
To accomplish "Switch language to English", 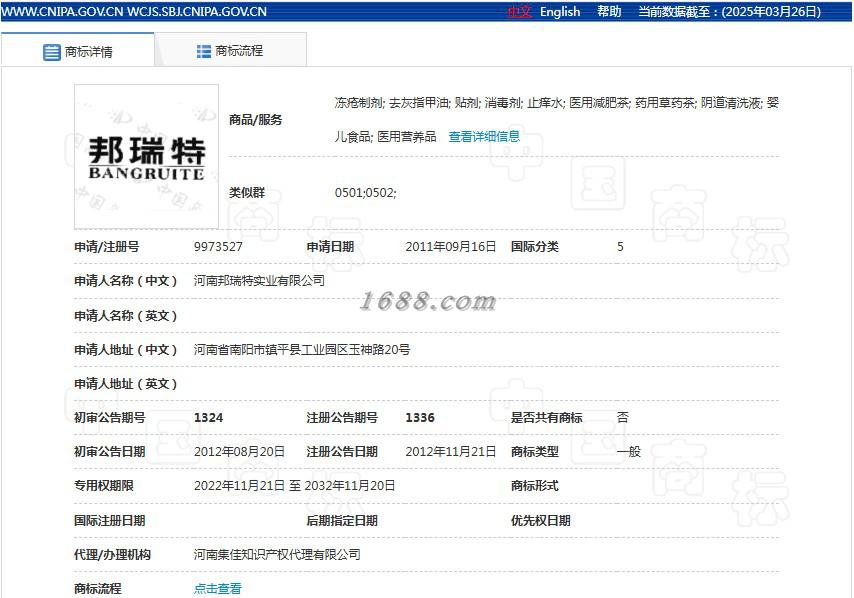I will pos(560,11).
